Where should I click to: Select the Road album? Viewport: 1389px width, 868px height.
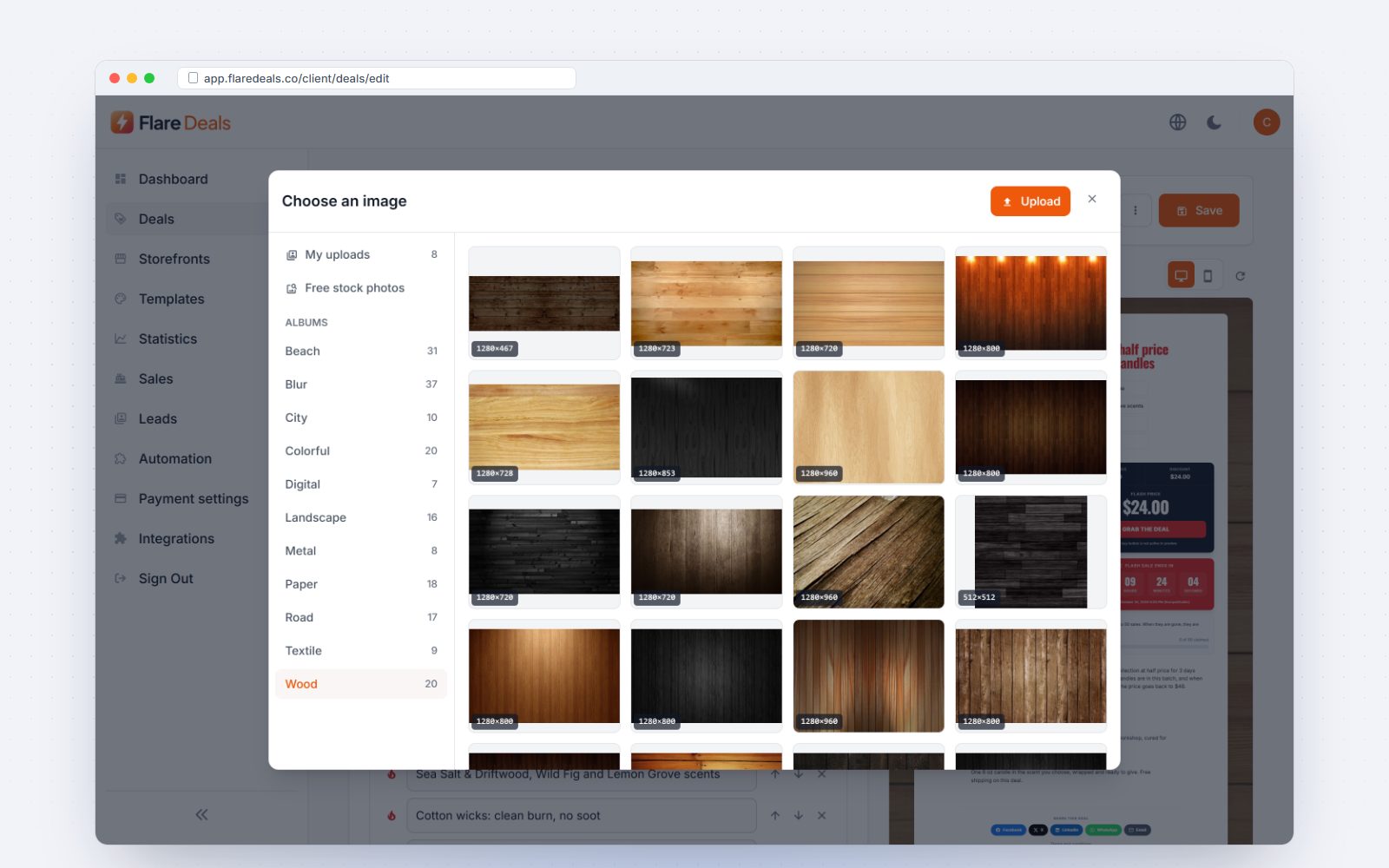tap(361, 618)
